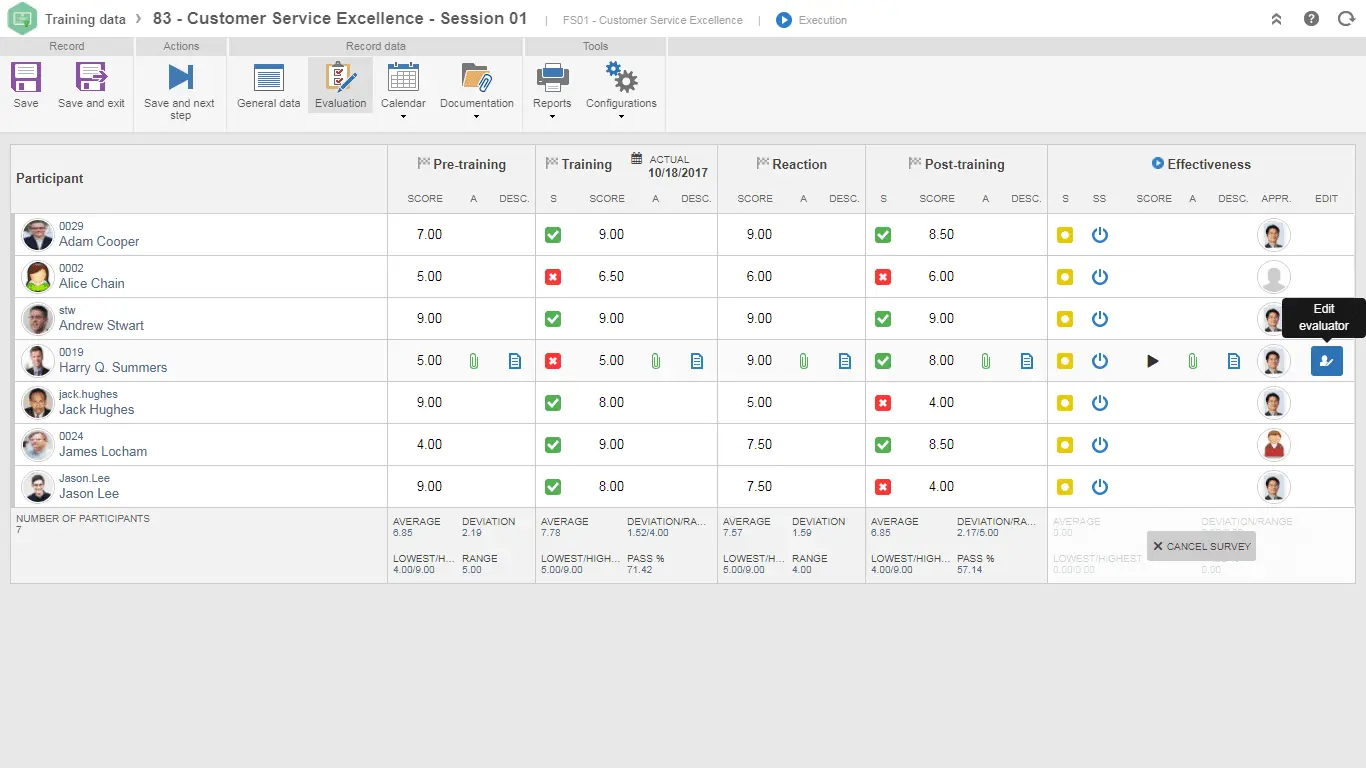The image size is (1366, 768).
Task: Toggle the green check for Adam Cooper's Training status
Action: pyautogui.click(x=553, y=235)
